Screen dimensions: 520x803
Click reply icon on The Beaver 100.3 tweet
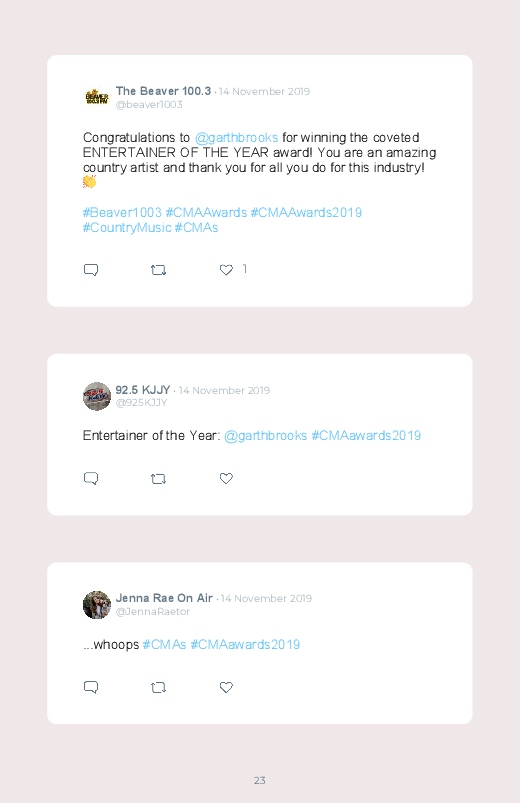[91, 270]
